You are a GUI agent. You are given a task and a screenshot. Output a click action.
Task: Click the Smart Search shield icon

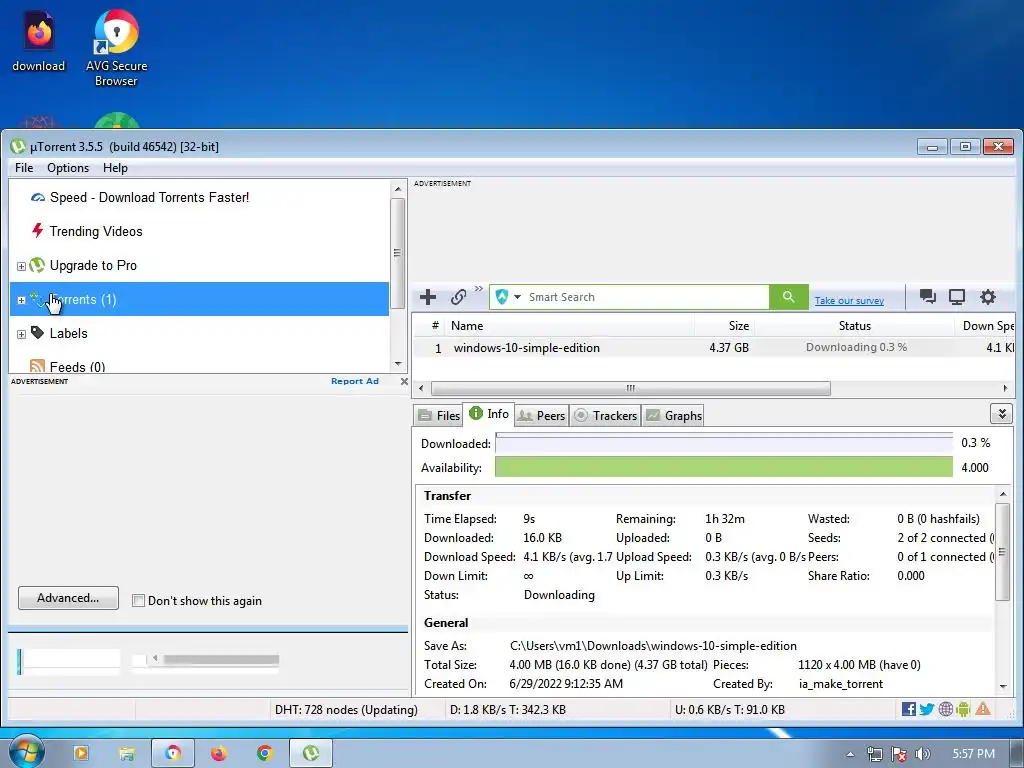[x=502, y=297]
